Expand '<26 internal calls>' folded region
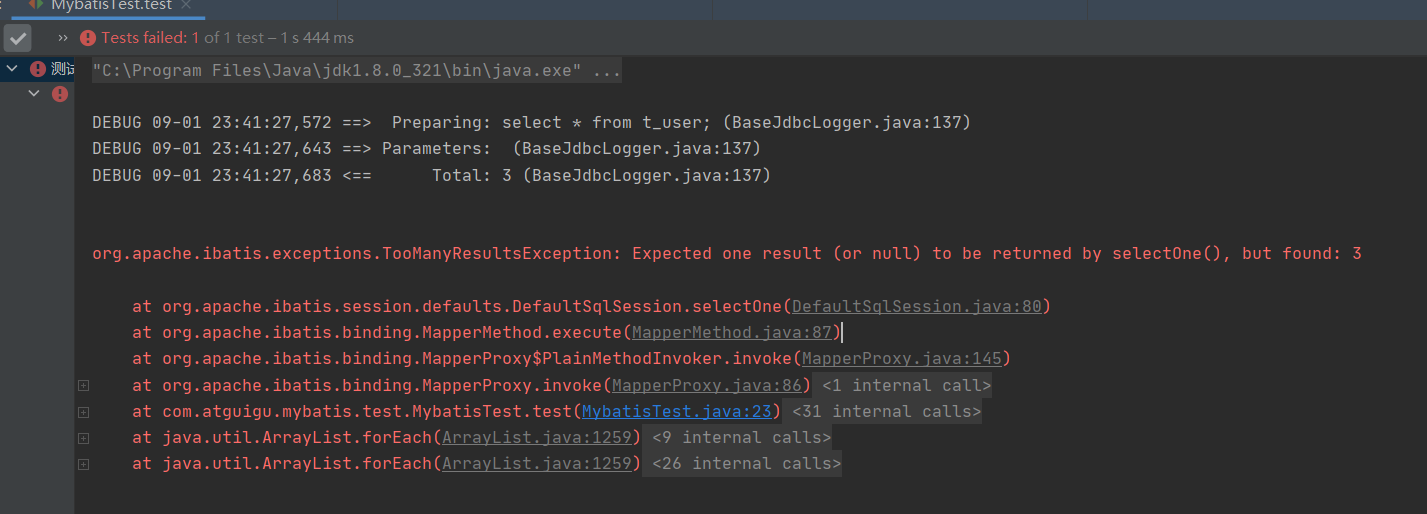This screenshot has width=1427, height=514. 747,463
